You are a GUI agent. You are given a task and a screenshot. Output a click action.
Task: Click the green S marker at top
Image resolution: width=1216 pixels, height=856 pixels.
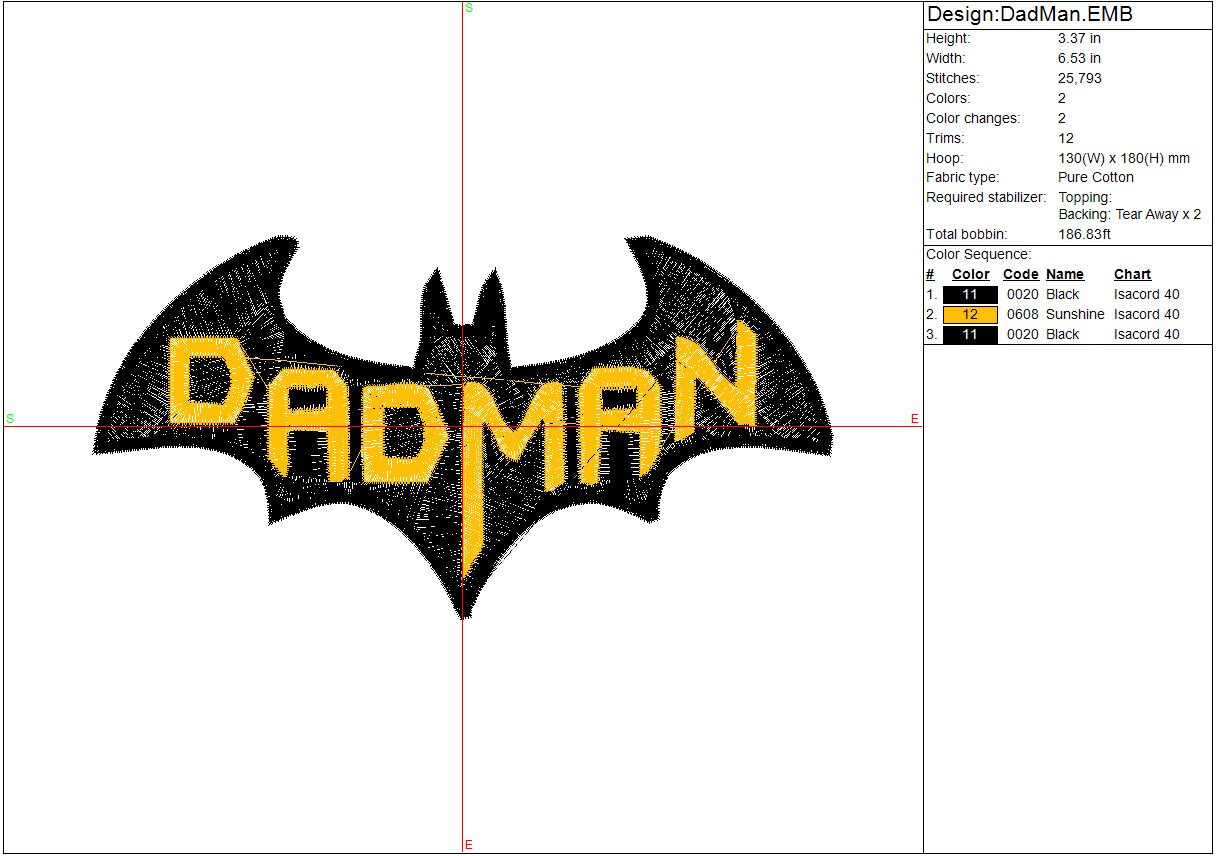coord(469,8)
